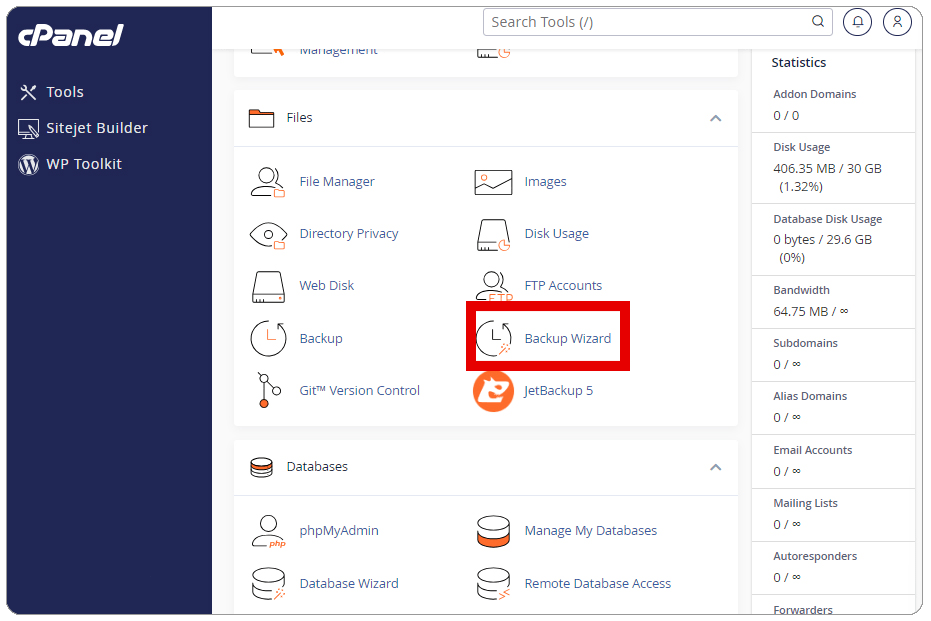Open the Manage My Databases link
This screenshot has width=931, height=621.
click(590, 531)
